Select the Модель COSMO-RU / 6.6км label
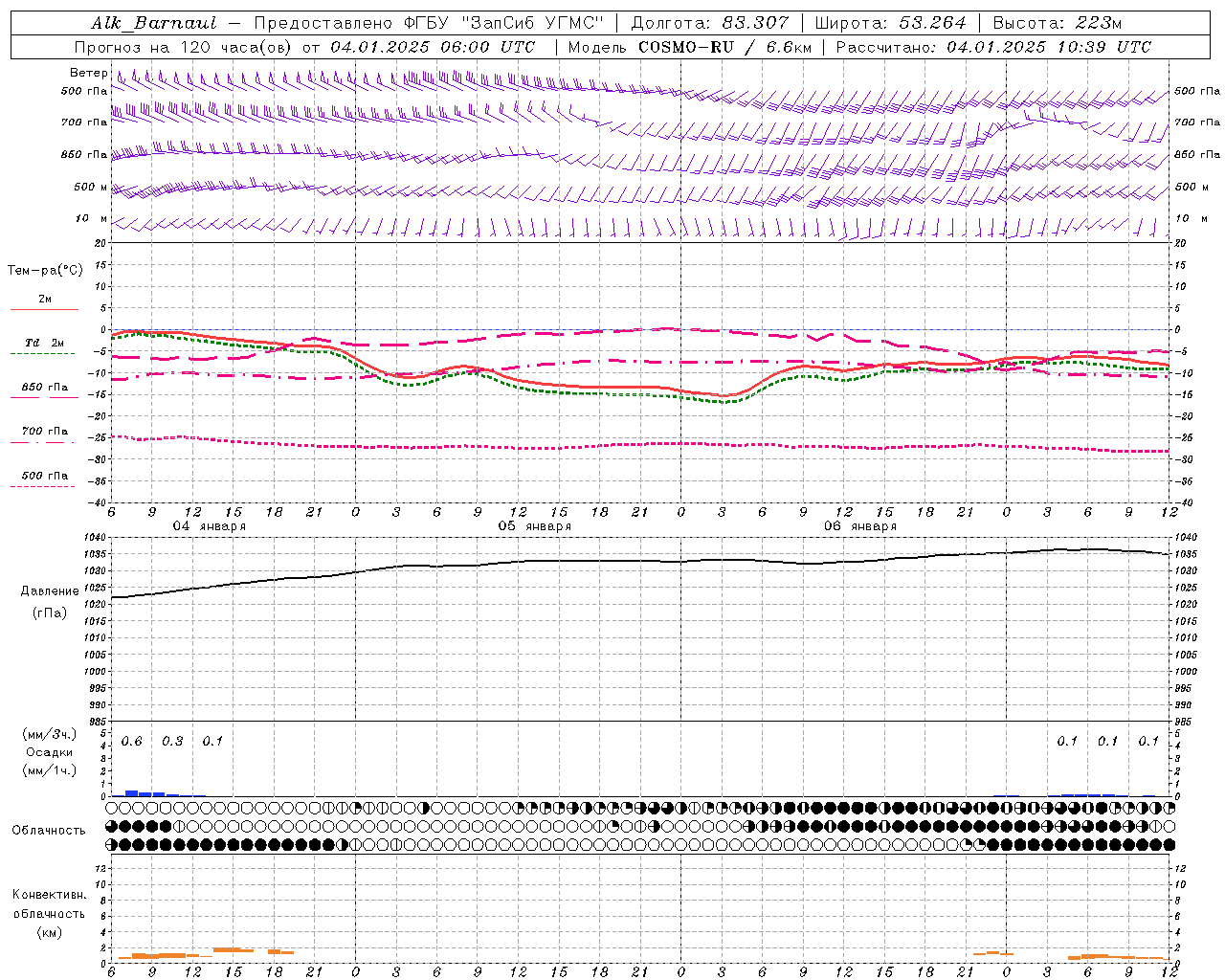 pyautogui.click(x=689, y=47)
